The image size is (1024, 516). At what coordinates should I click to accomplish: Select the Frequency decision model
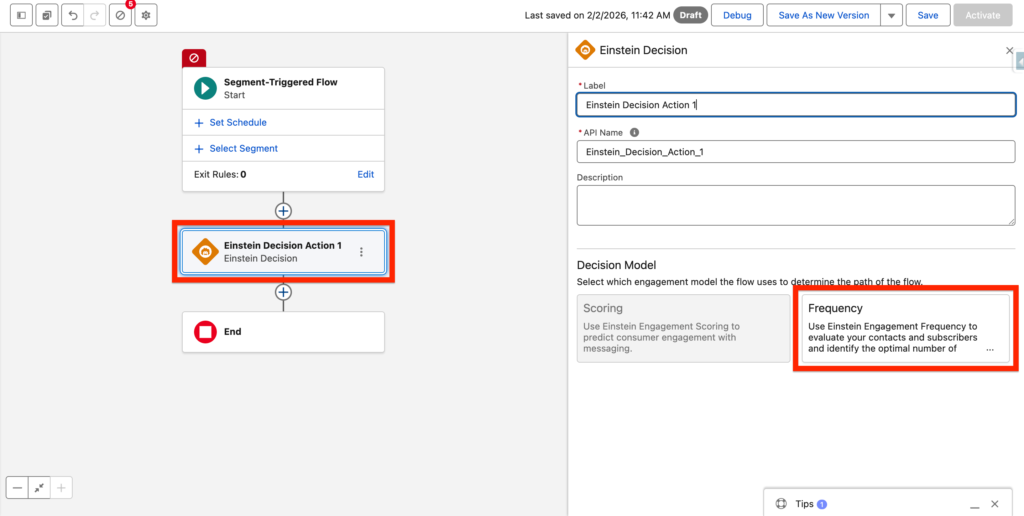click(904, 328)
